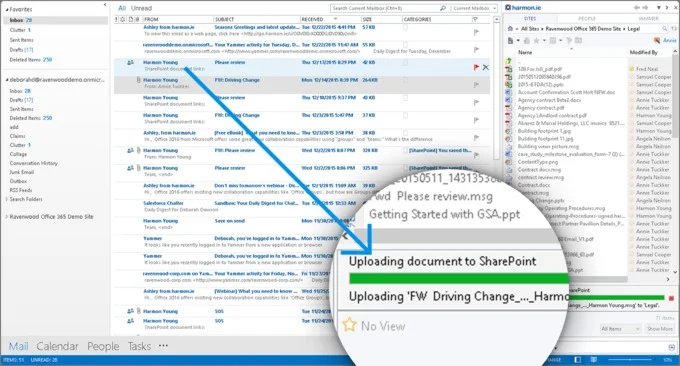
Task: Adjust zoom slider in status bar
Action: click(631, 360)
